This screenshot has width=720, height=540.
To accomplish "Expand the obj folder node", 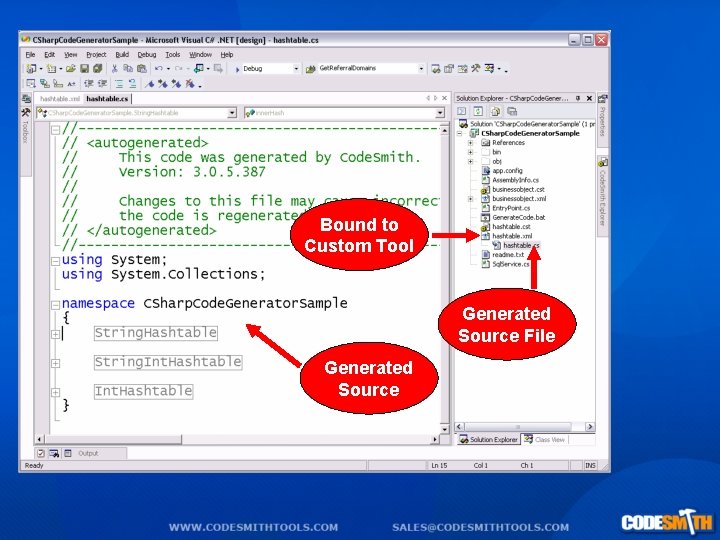I will [x=471, y=162].
